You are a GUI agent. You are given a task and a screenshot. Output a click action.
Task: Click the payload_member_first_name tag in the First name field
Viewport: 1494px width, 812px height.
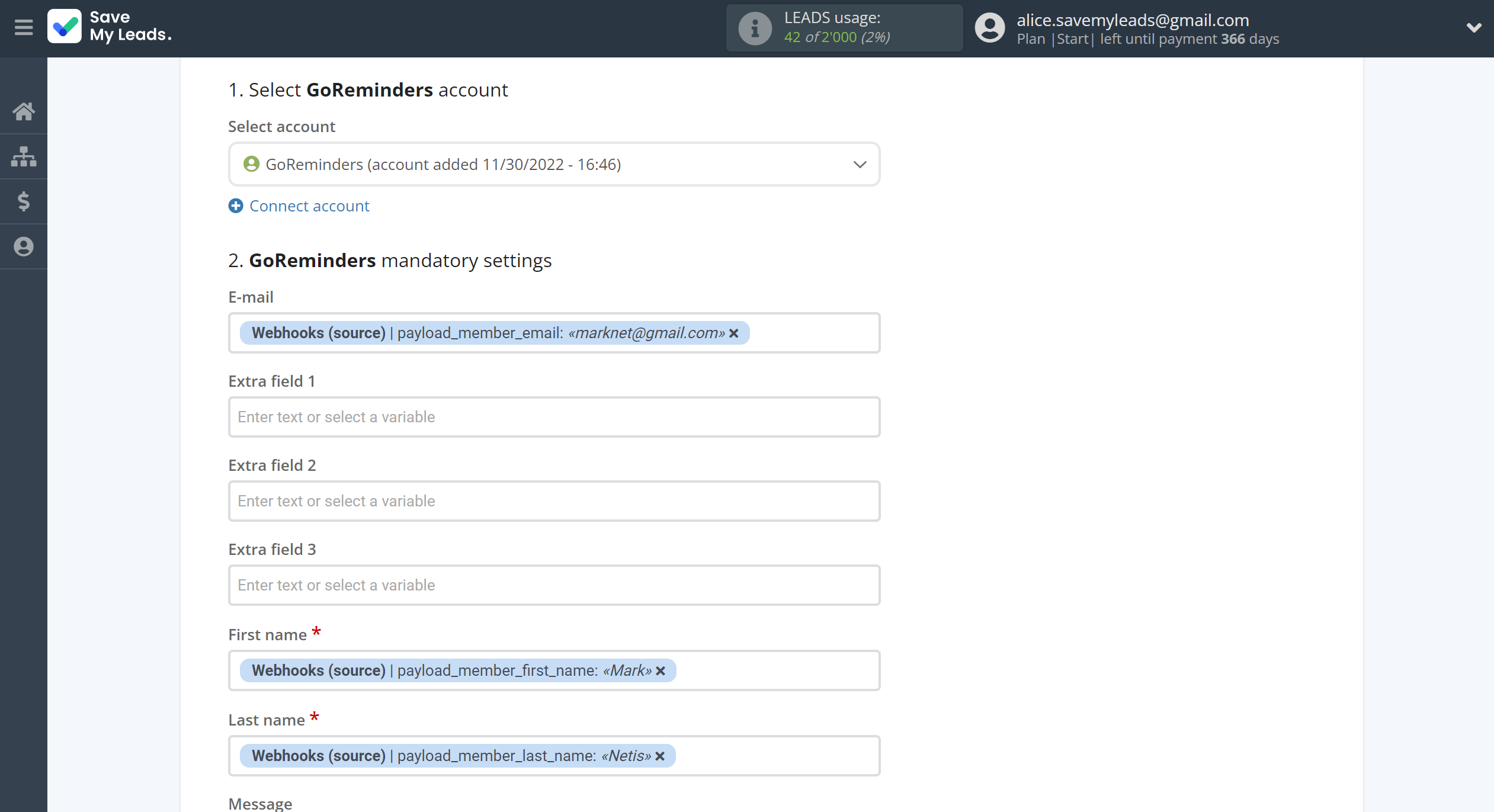pyautogui.click(x=458, y=670)
